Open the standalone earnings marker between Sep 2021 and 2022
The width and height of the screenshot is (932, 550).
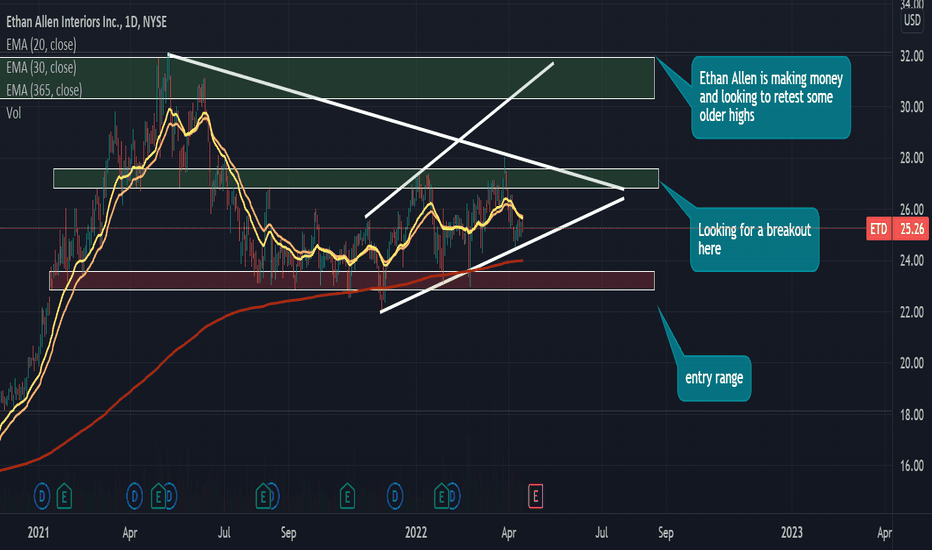point(347,496)
